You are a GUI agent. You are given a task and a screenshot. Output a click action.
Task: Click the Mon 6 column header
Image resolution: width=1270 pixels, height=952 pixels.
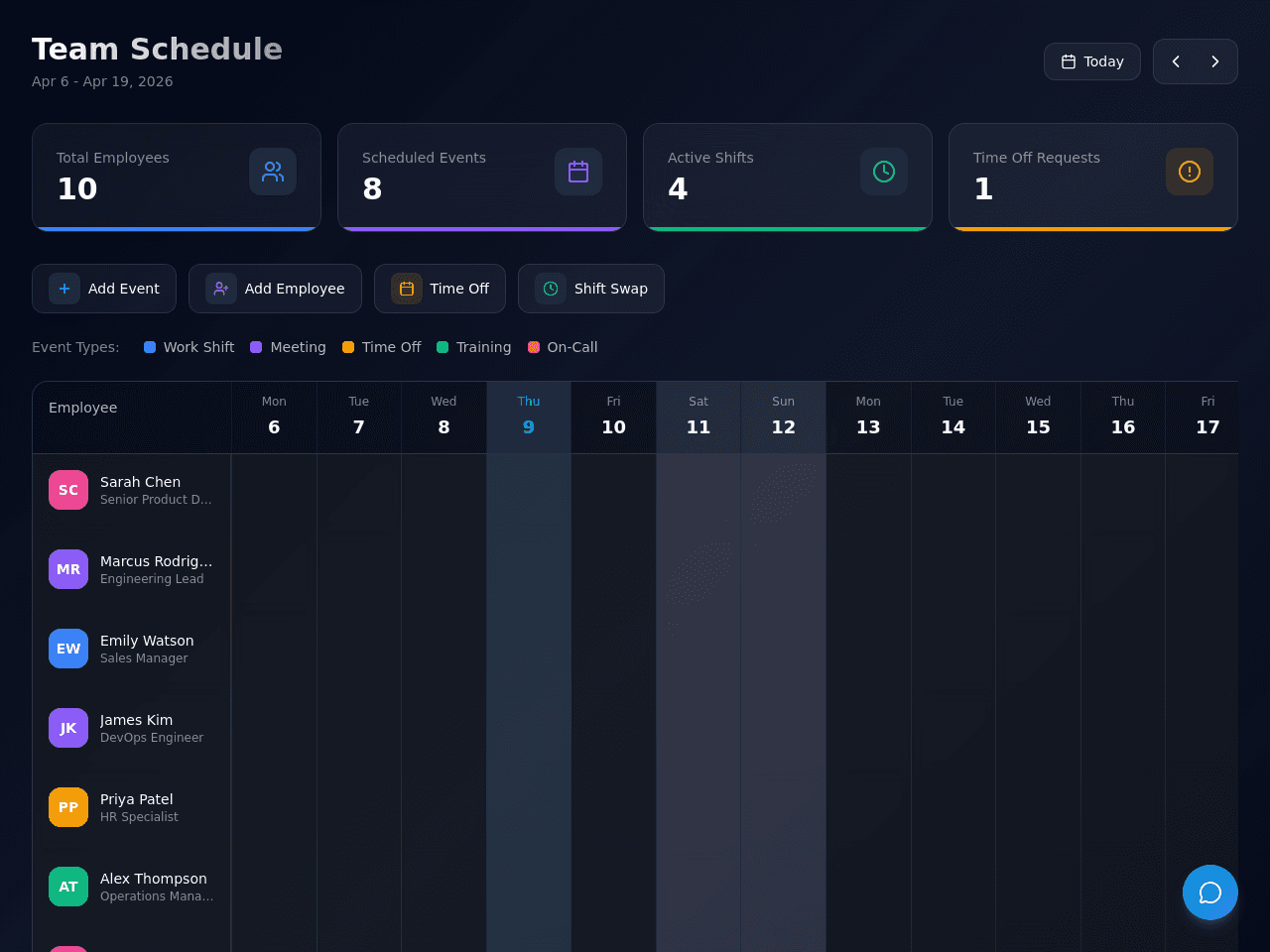(x=274, y=417)
